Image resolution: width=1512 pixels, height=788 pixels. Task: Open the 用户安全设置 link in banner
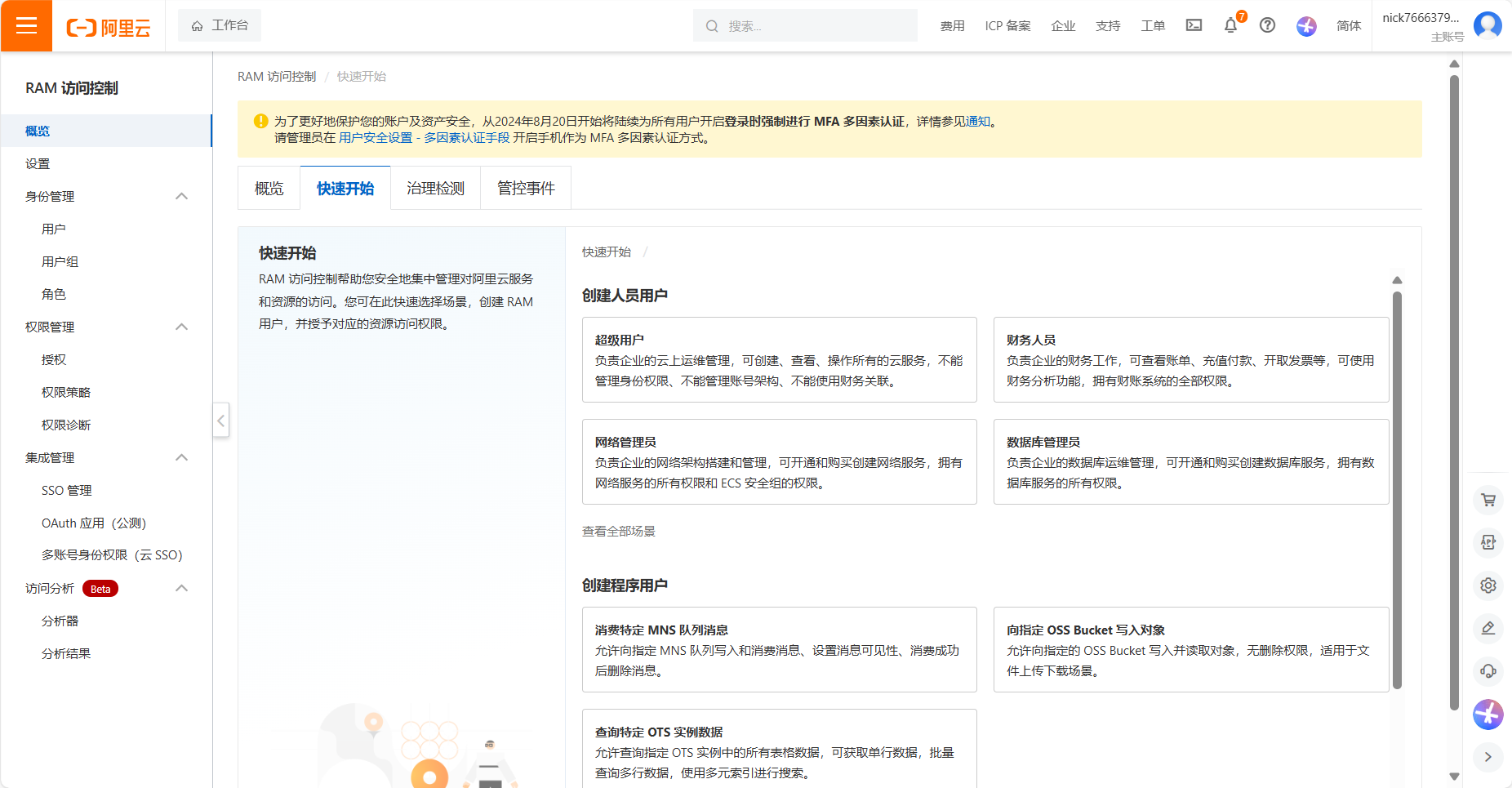(376, 138)
